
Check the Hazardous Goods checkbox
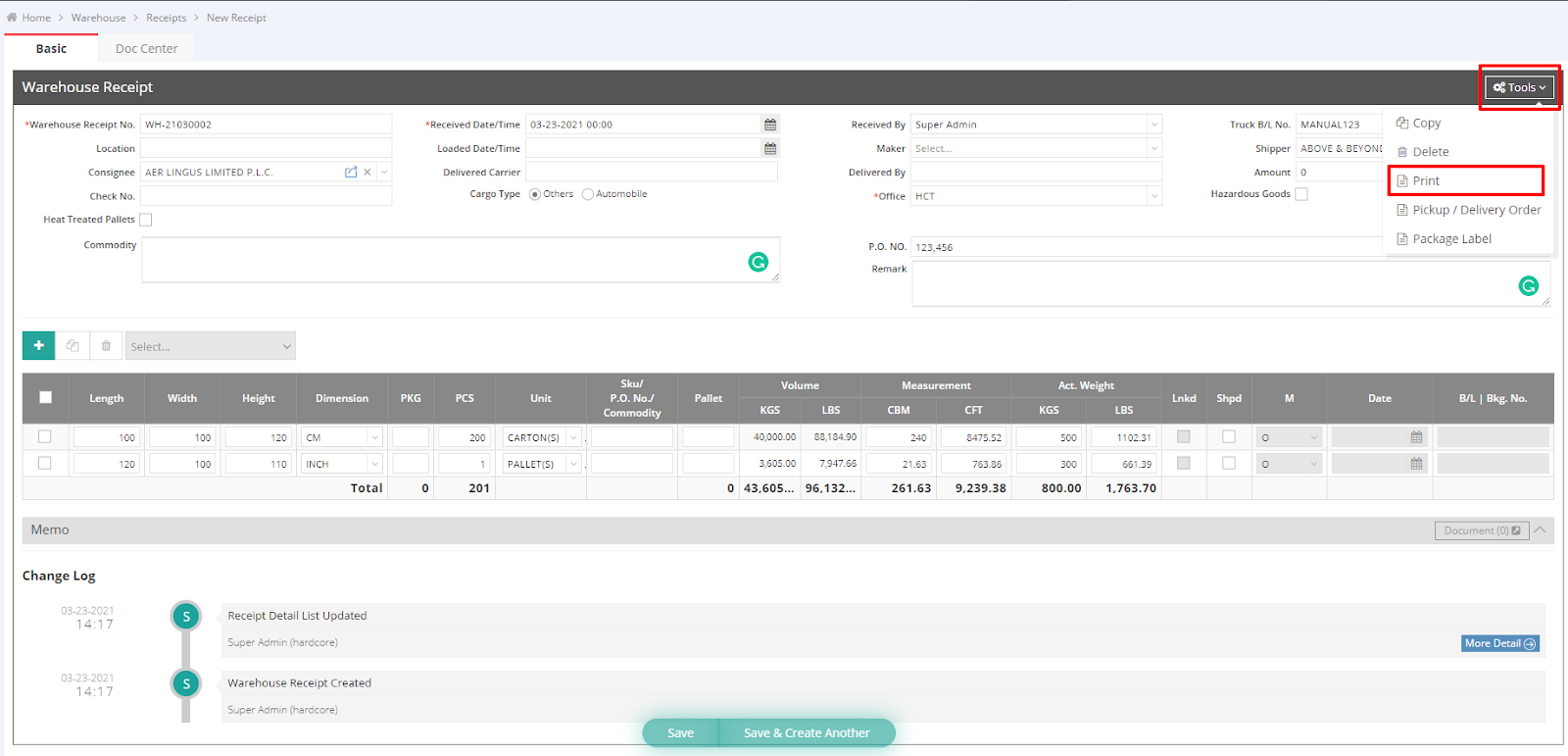point(1301,194)
